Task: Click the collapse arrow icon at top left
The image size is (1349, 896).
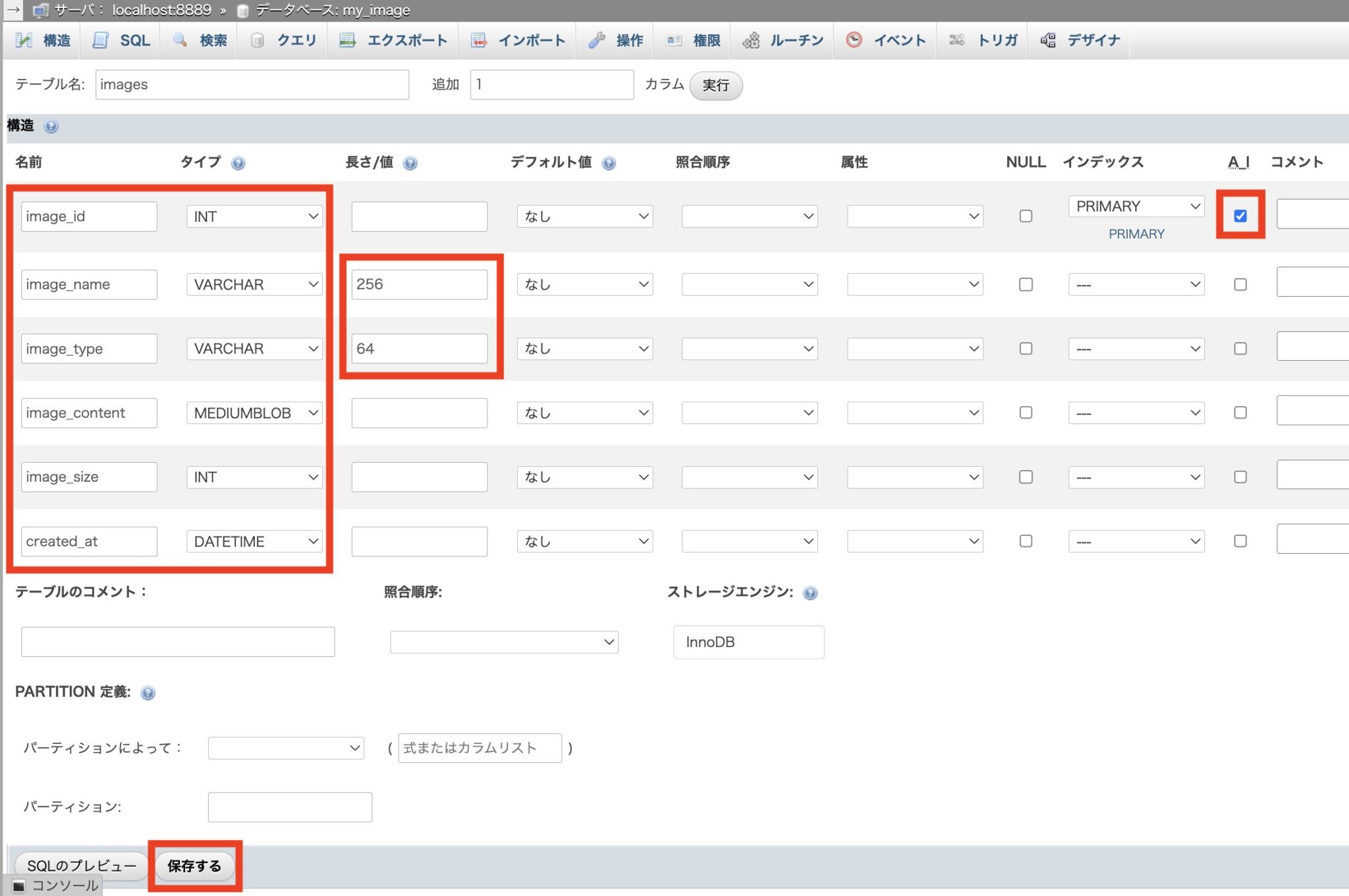Action: point(13,10)
